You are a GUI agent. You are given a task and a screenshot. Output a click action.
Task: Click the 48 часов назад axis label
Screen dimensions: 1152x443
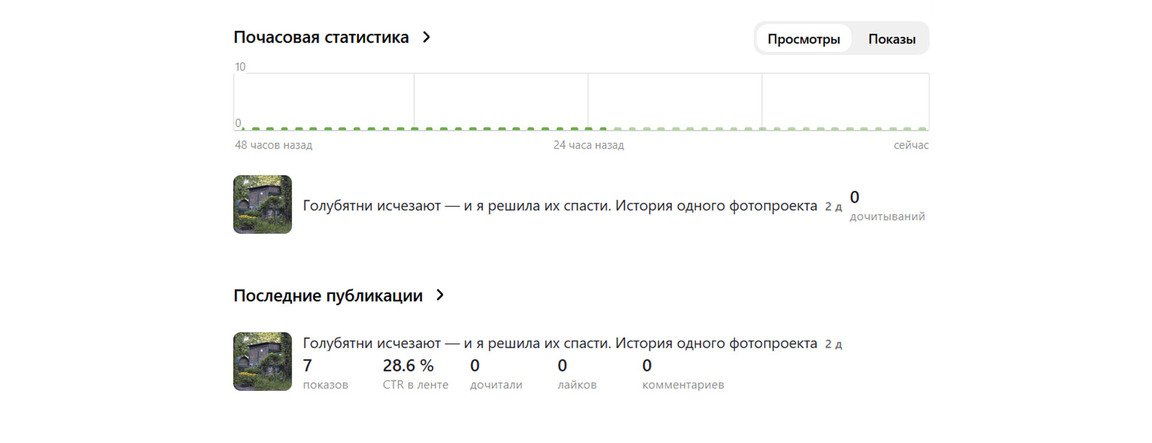tap(273, 145)
